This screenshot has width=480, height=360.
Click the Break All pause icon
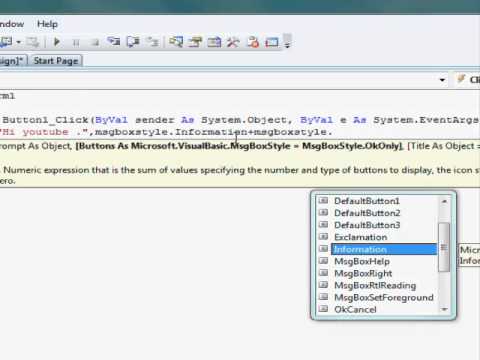pyautogui.click(x=76, y=42)
